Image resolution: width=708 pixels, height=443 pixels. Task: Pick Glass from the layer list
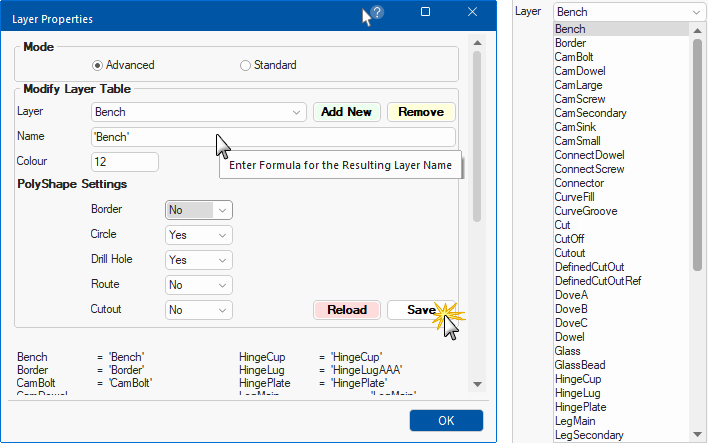(568, 351)
